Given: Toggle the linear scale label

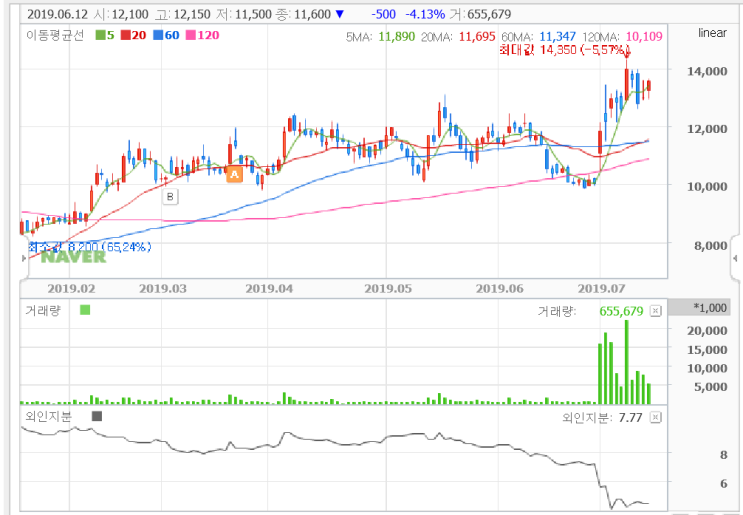Looking at the screenshot, I should coord(712,33).
